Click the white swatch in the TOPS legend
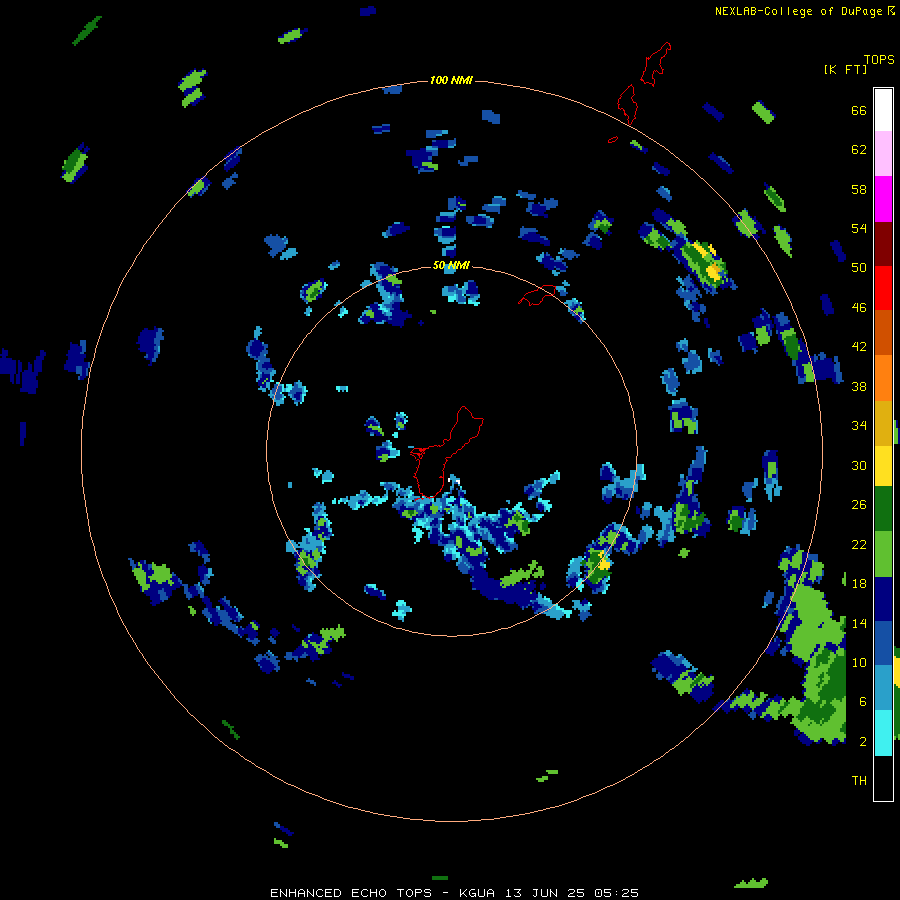This screenshot has height=900, width=900. (883, 110)
